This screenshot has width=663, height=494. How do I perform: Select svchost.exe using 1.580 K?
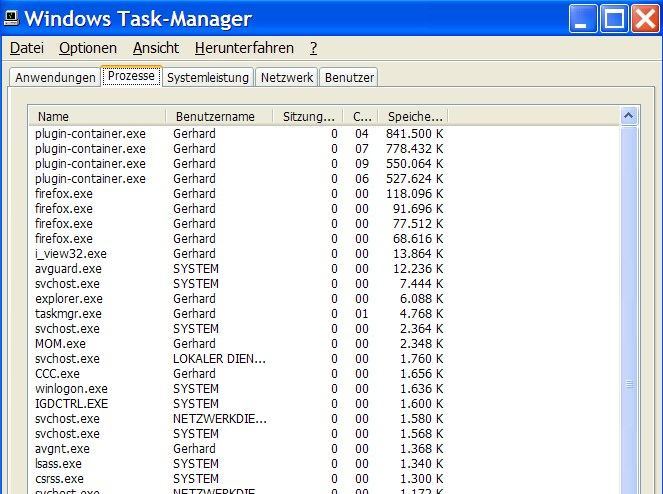(239, 419)
